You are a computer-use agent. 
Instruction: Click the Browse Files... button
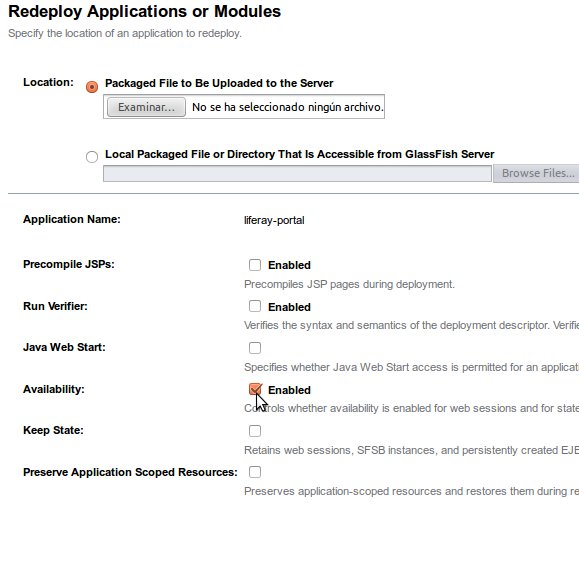[537, 173]
